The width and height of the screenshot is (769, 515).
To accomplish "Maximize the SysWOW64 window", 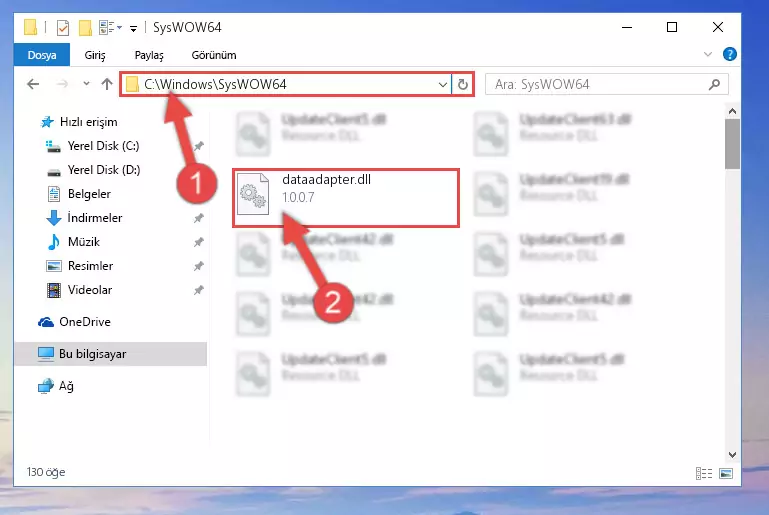I will (672, 27).
